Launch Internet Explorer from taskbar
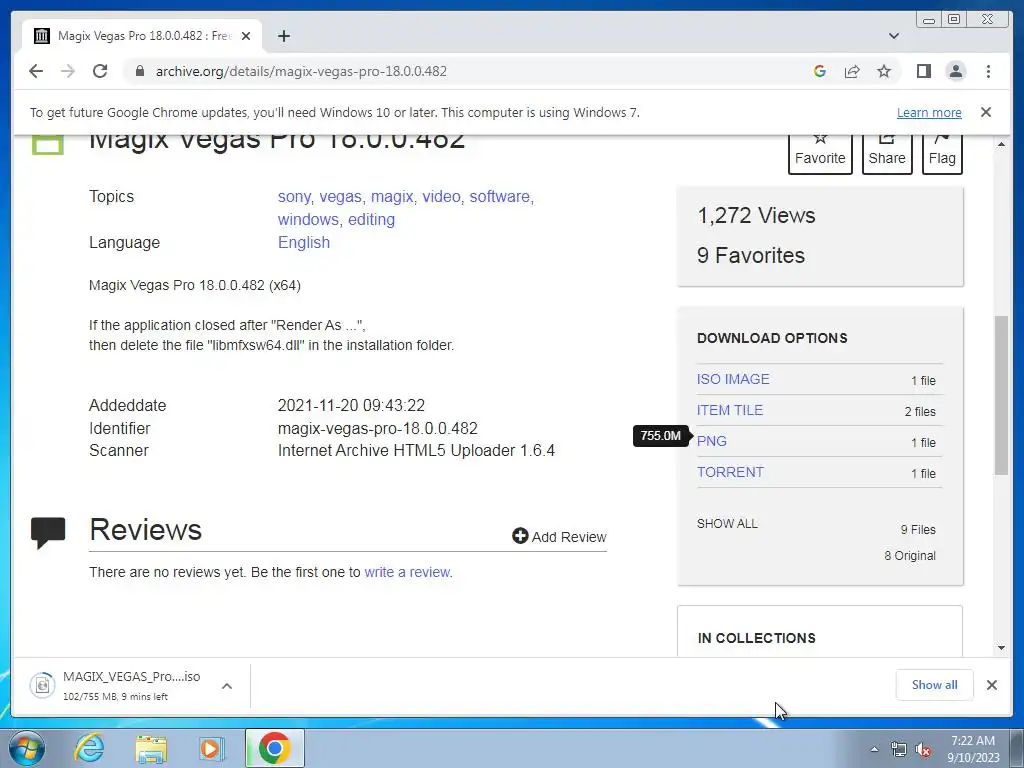This screenshot has height=768, width=1024. 89,748
